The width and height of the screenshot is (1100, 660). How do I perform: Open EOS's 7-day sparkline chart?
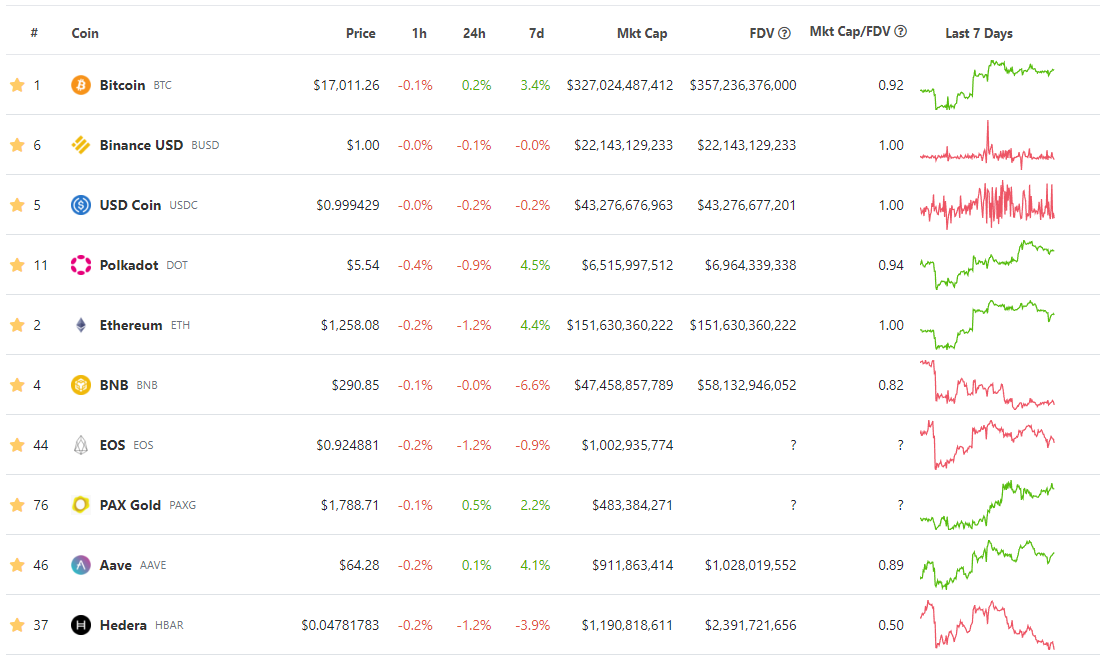pyautogui.click(x=987, y=445)
